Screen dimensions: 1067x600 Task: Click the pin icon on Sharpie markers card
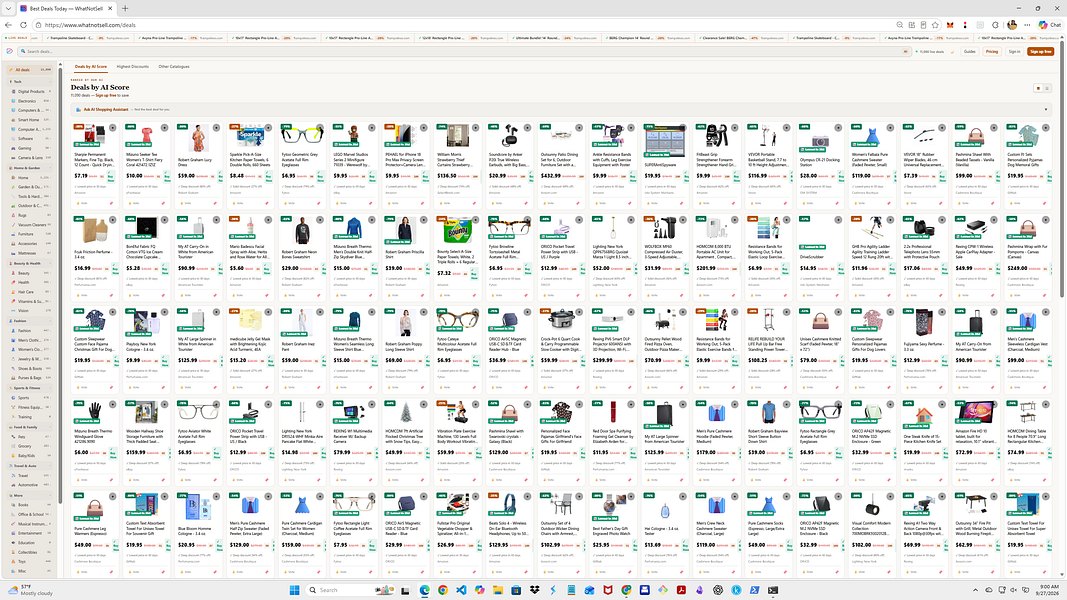pos(112,203)
